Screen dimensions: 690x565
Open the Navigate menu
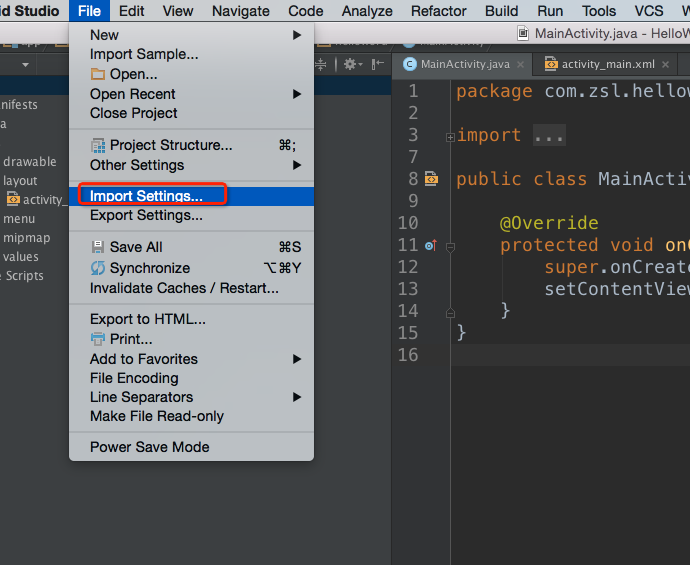[241, 11]
